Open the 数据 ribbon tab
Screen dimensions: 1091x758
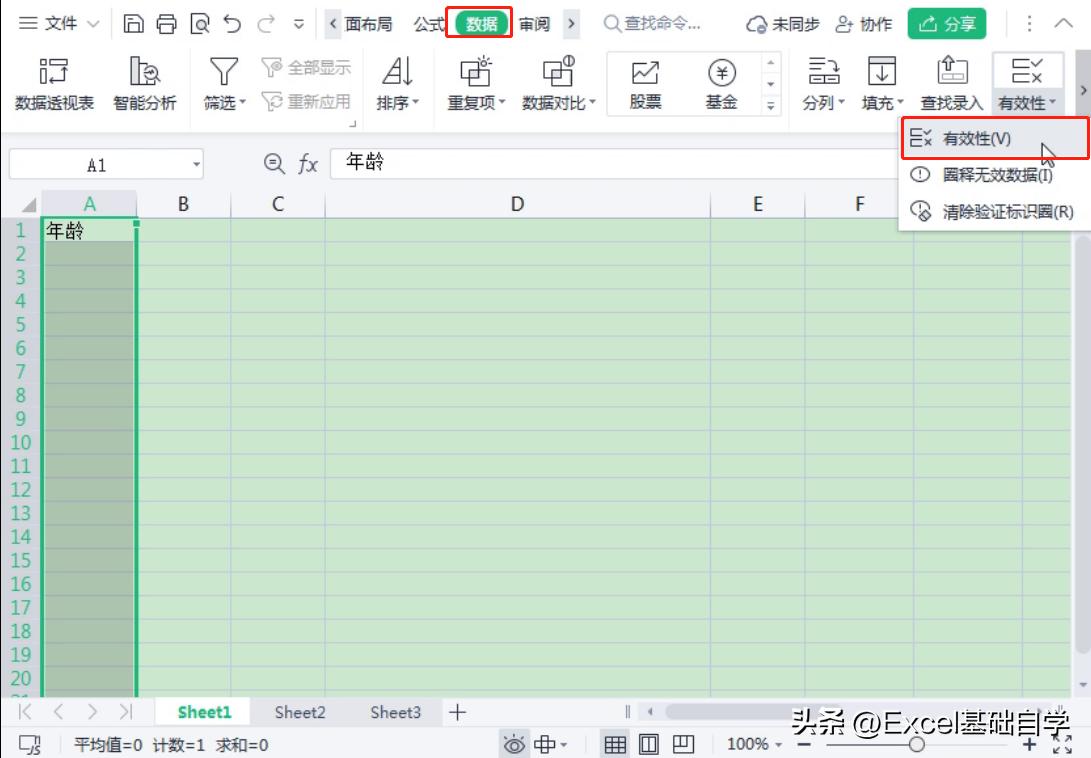(x=481, y=23)
